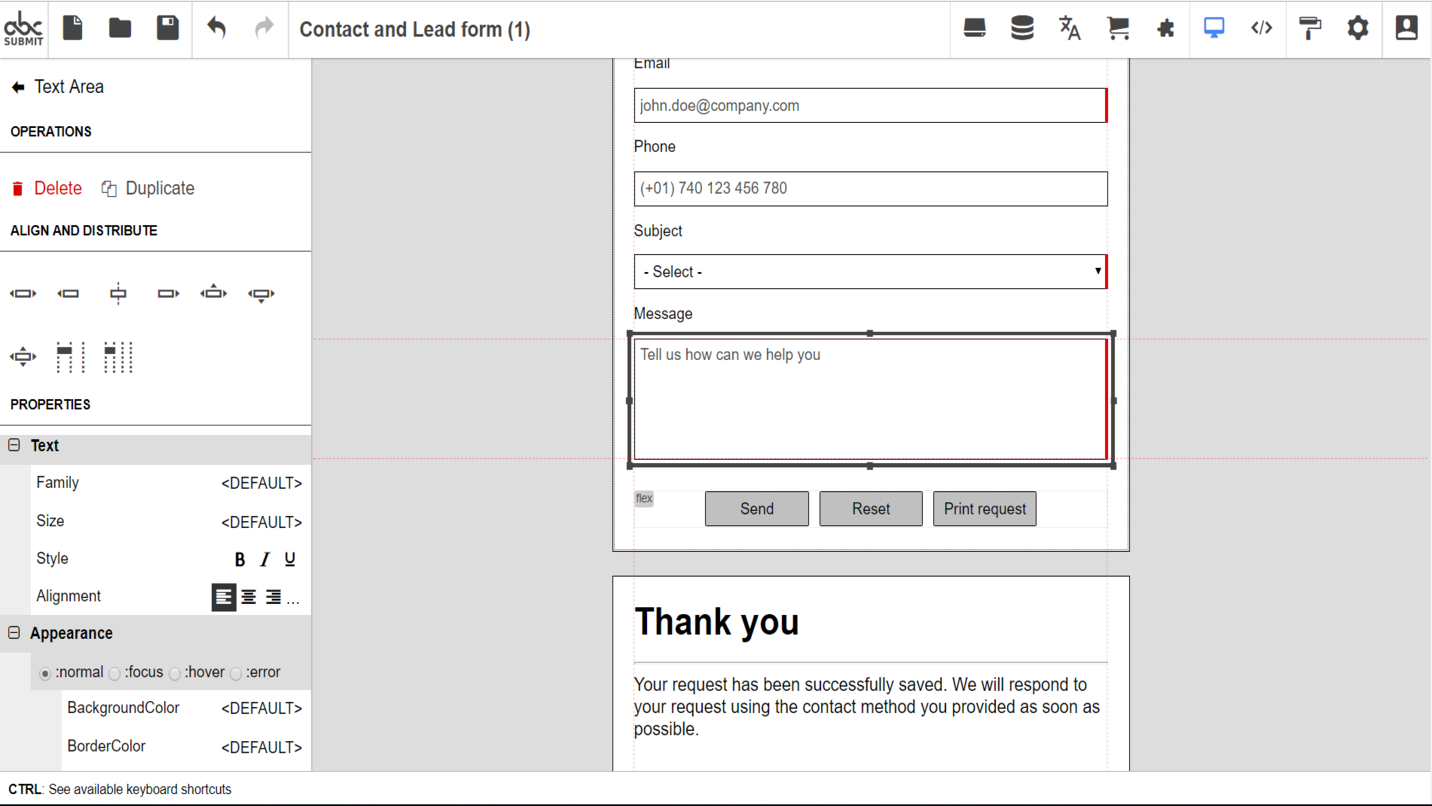
Task: Delete the selected Text Area
Action: [46, 188]
